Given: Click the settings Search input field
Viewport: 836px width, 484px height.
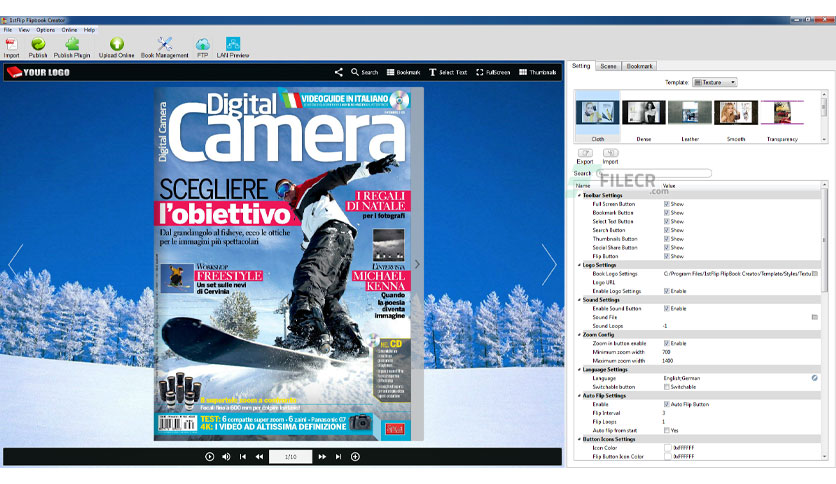Looking at the screenshot, I should pyautogui.click(x=654, y=173).
